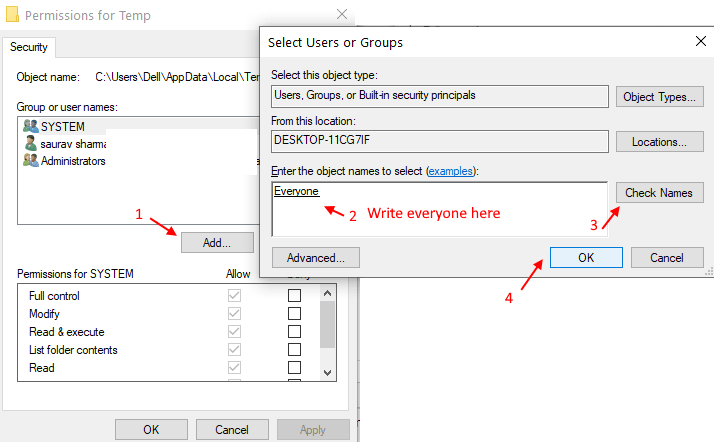The height and width of the screenshot is (442, 714).
Task: Toggle List folder contents Allow checkbox
Action: tap(235, 350)
